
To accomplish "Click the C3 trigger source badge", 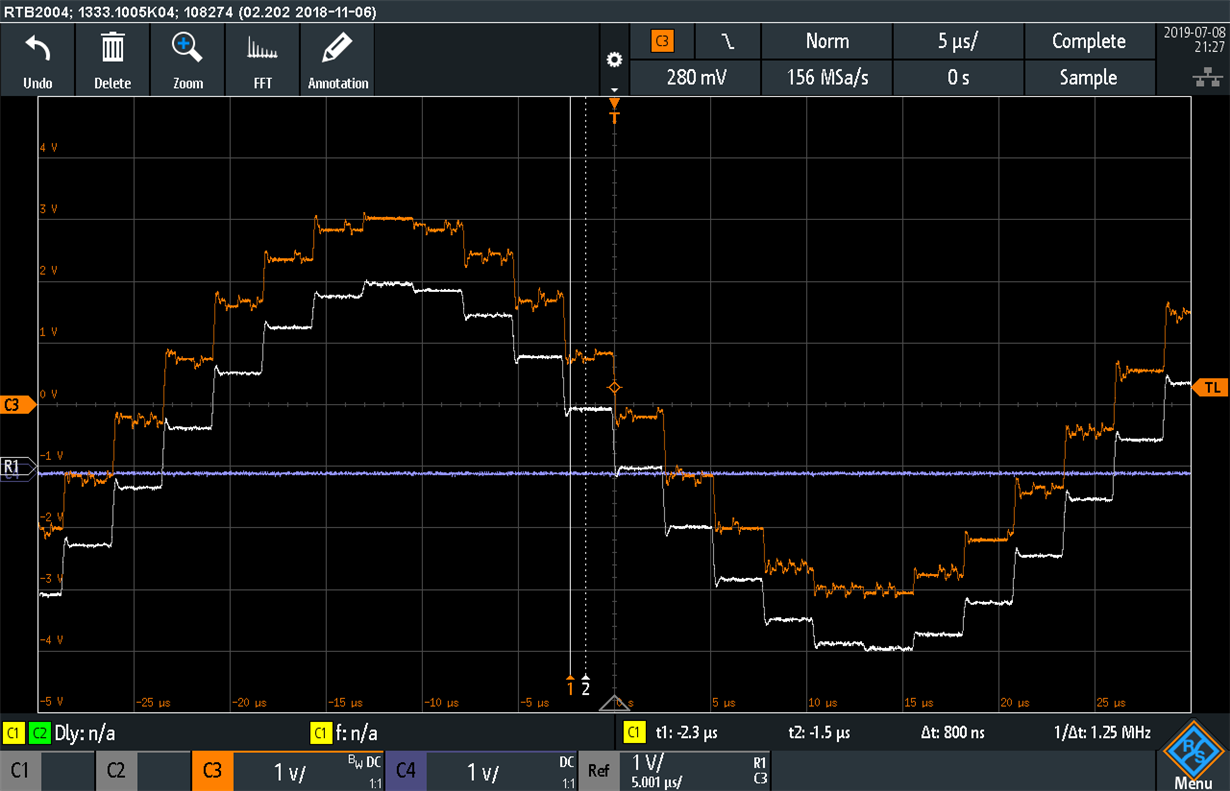I will coord(663,41).
